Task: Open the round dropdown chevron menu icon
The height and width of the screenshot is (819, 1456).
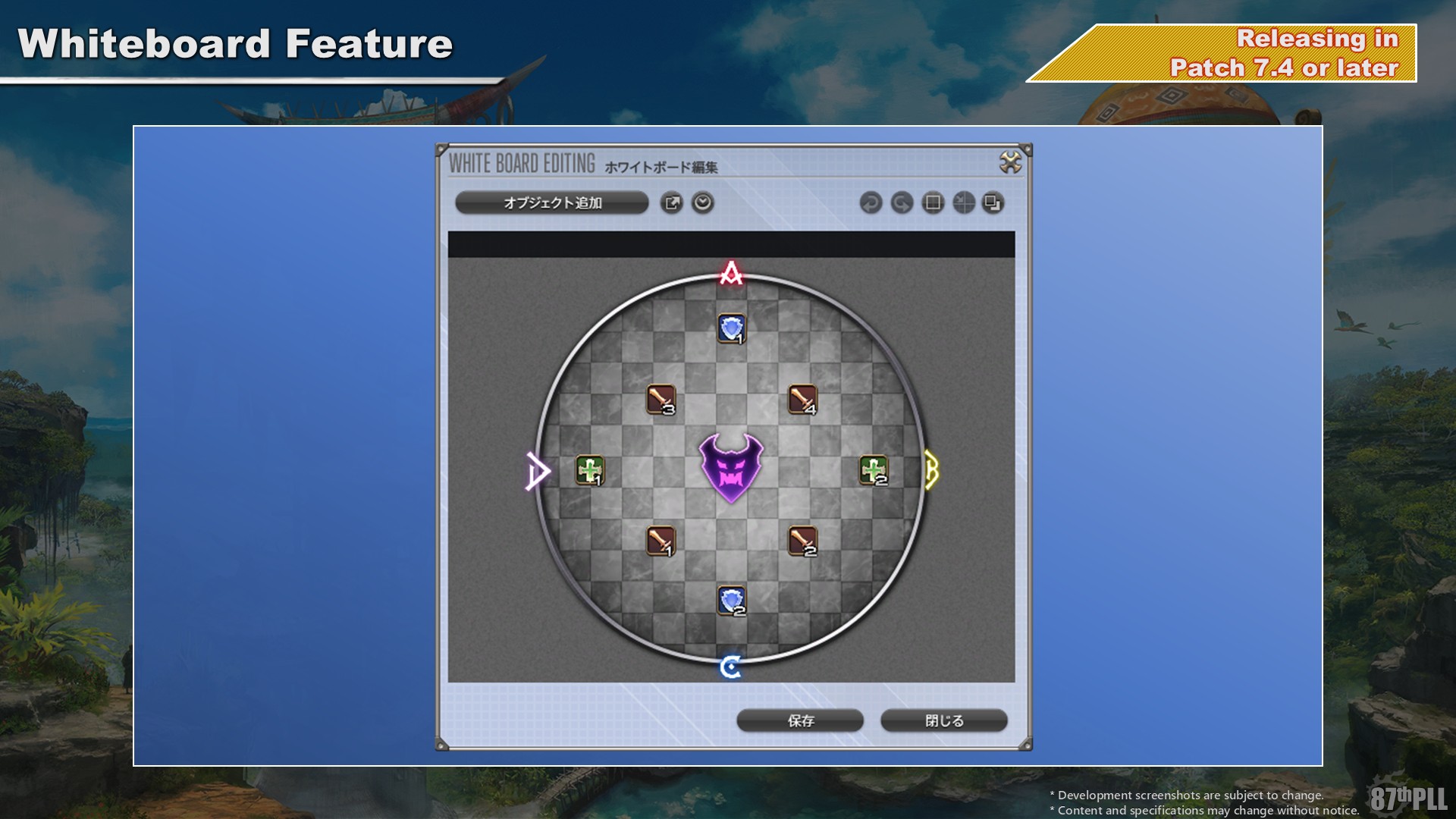Action: coord(703,202)
